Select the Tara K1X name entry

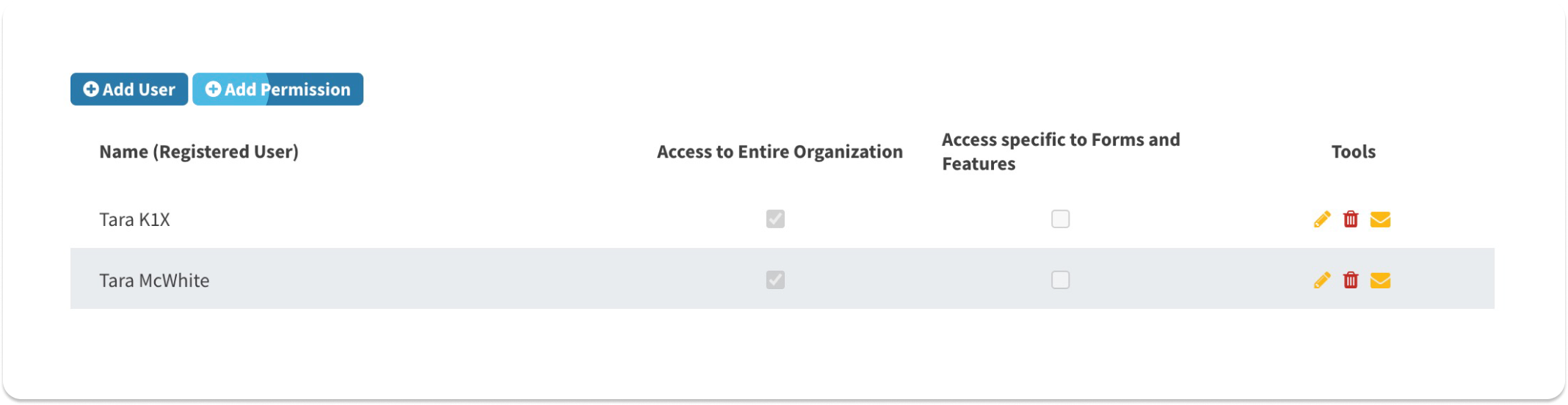coord(135,220)
